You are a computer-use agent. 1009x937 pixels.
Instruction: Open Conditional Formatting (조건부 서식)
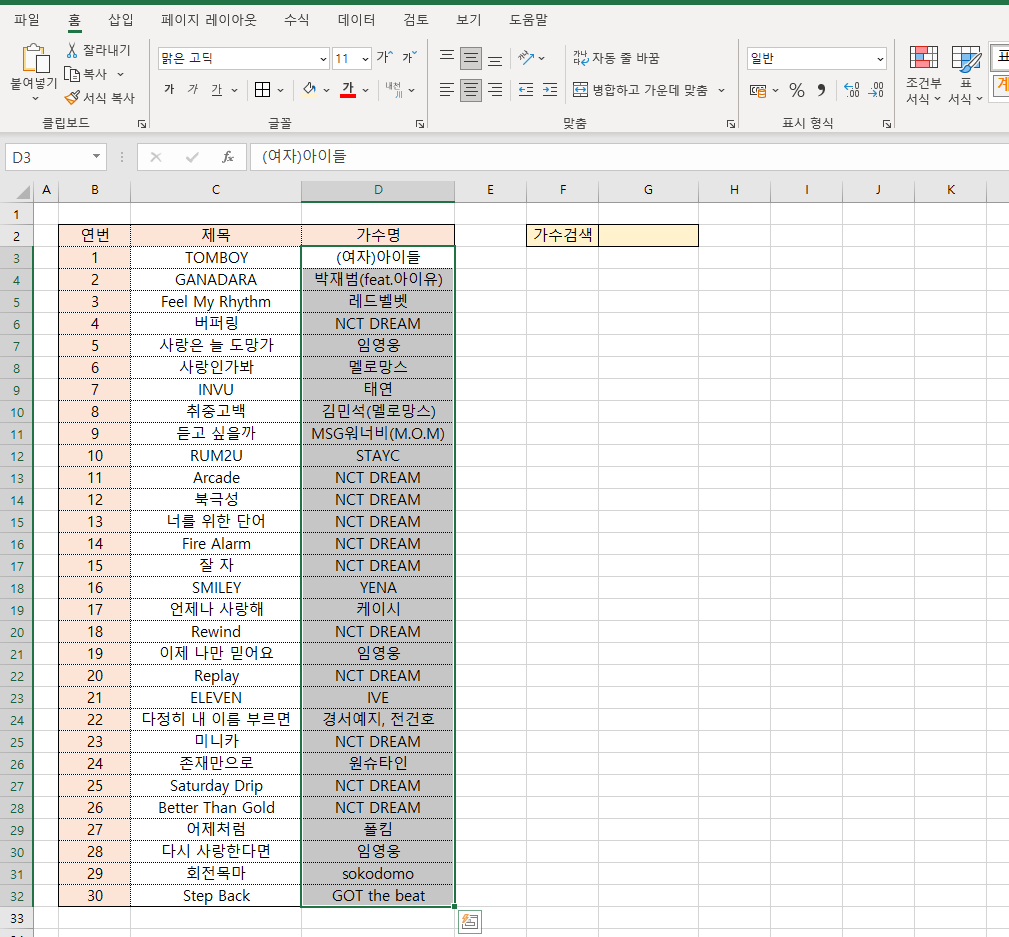[923, 75]
